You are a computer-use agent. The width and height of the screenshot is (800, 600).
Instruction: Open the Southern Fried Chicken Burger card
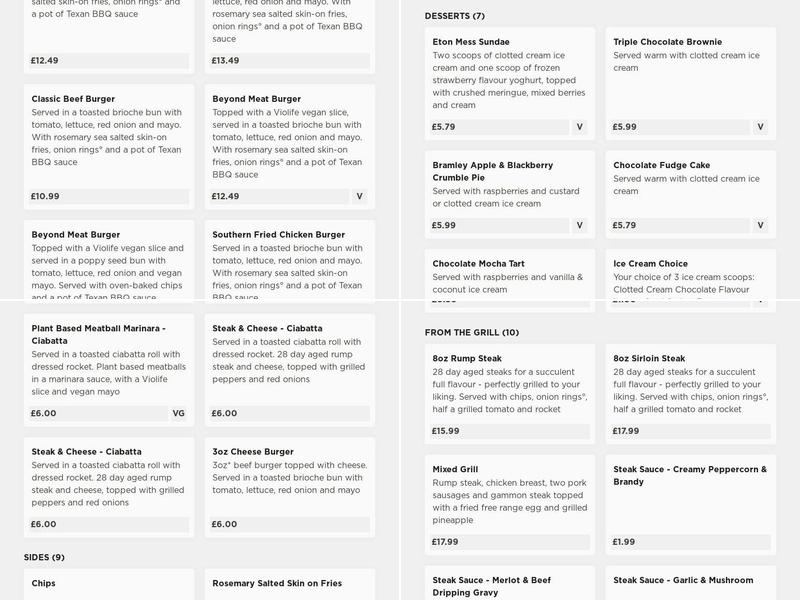tap(290, 262)
